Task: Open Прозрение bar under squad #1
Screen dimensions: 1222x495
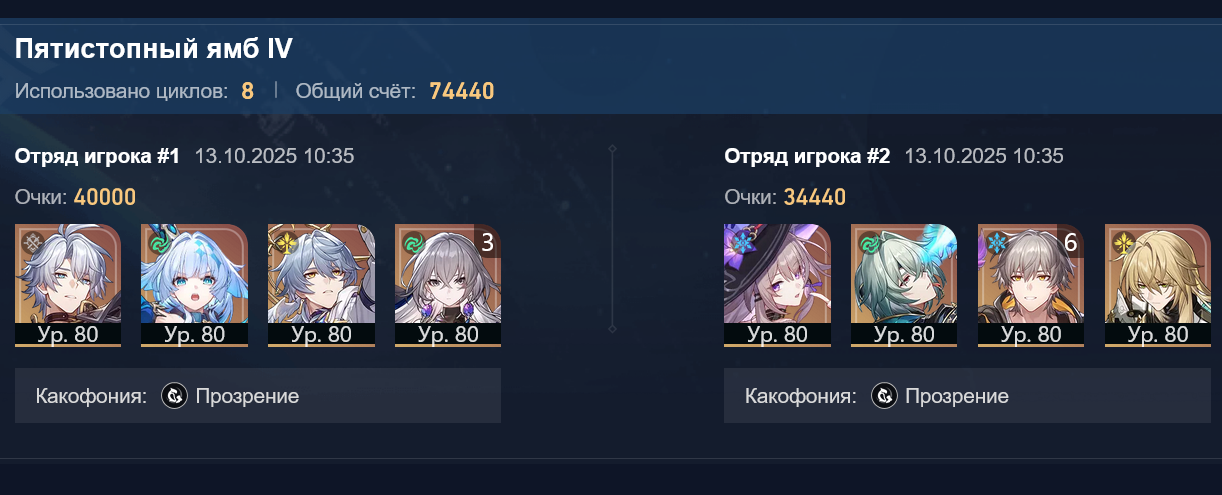Action: (x=258, y=396)
